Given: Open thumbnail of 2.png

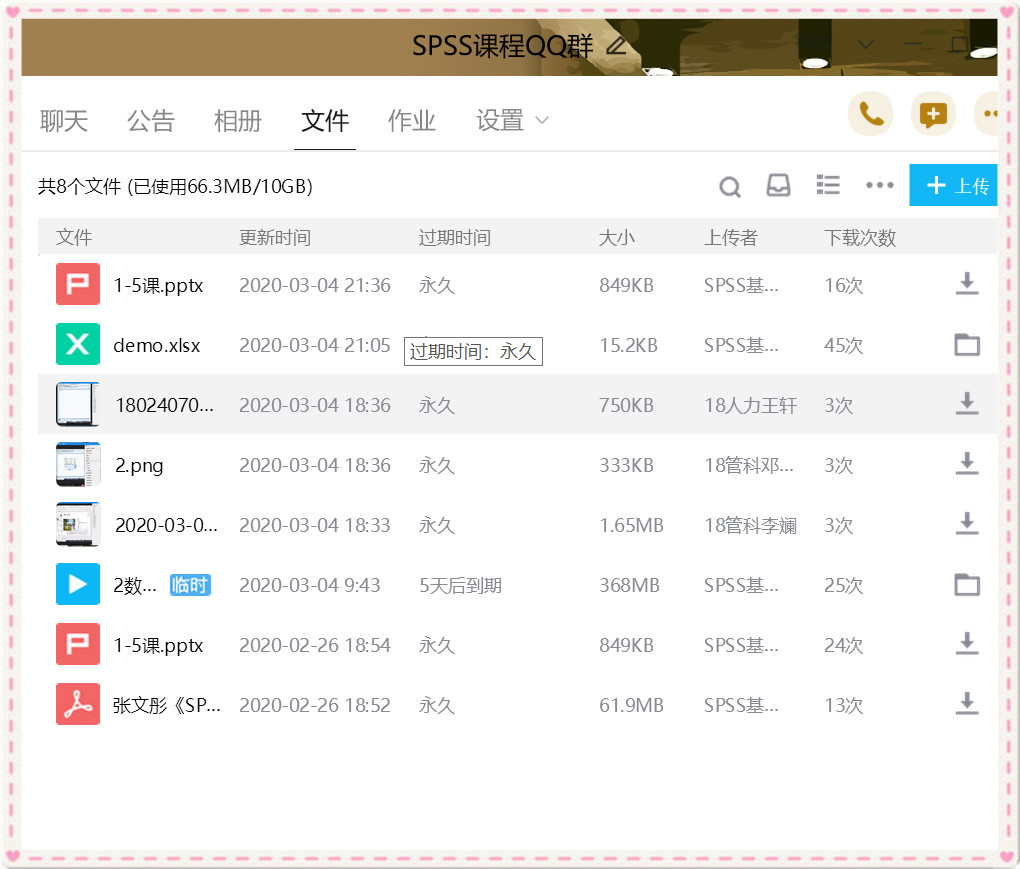Looking at the screenshot, I should click(x=78, y=464).
